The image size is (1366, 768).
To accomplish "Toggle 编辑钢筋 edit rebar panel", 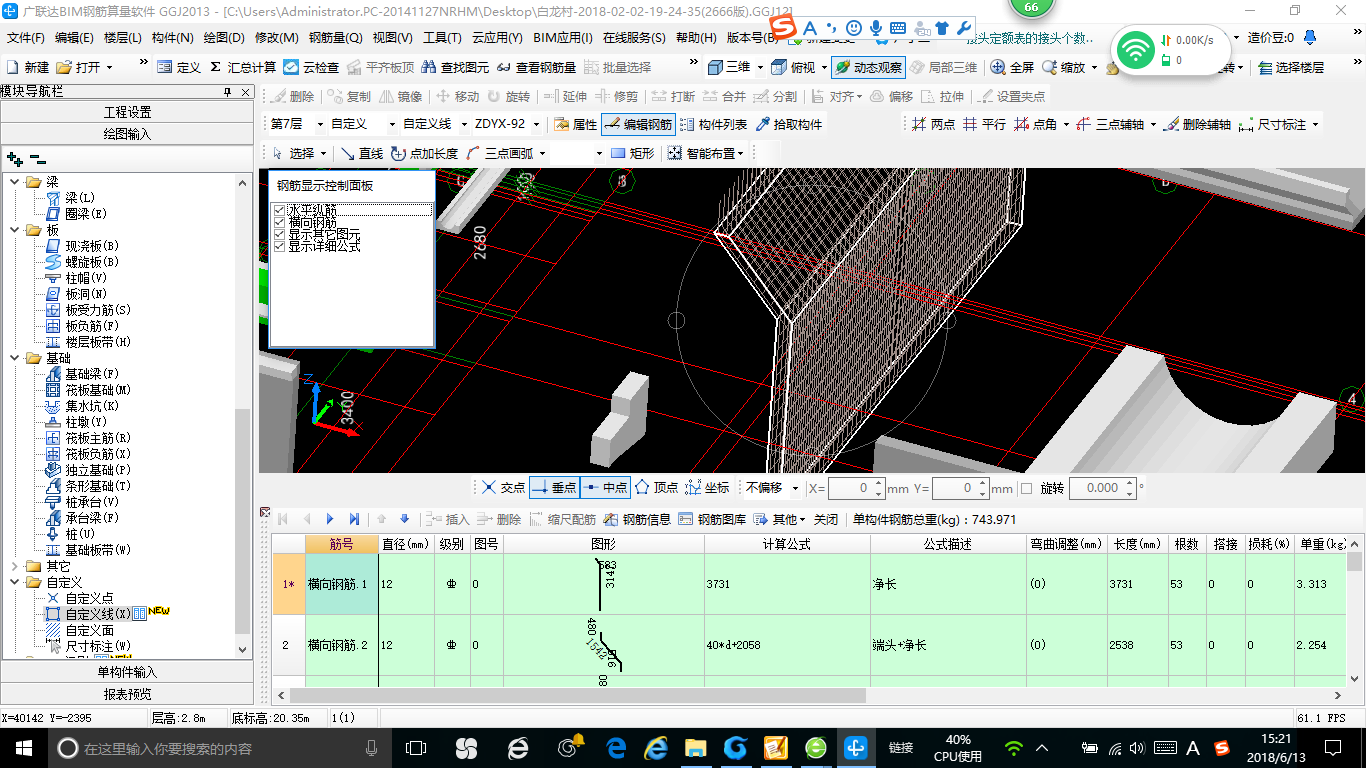I will pos(638,125).
